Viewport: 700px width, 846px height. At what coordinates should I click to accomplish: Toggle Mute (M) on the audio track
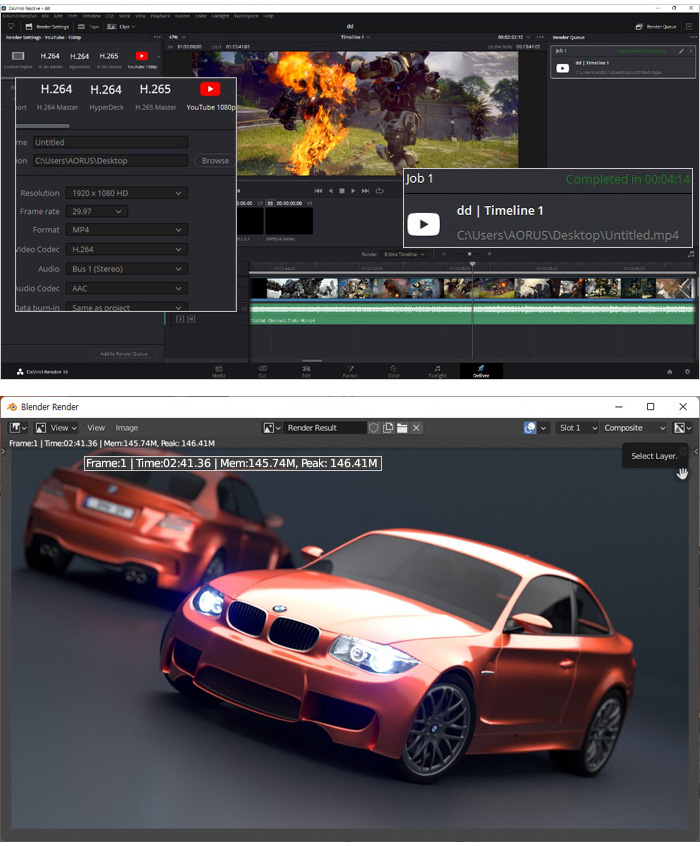(x=191, y=319)
